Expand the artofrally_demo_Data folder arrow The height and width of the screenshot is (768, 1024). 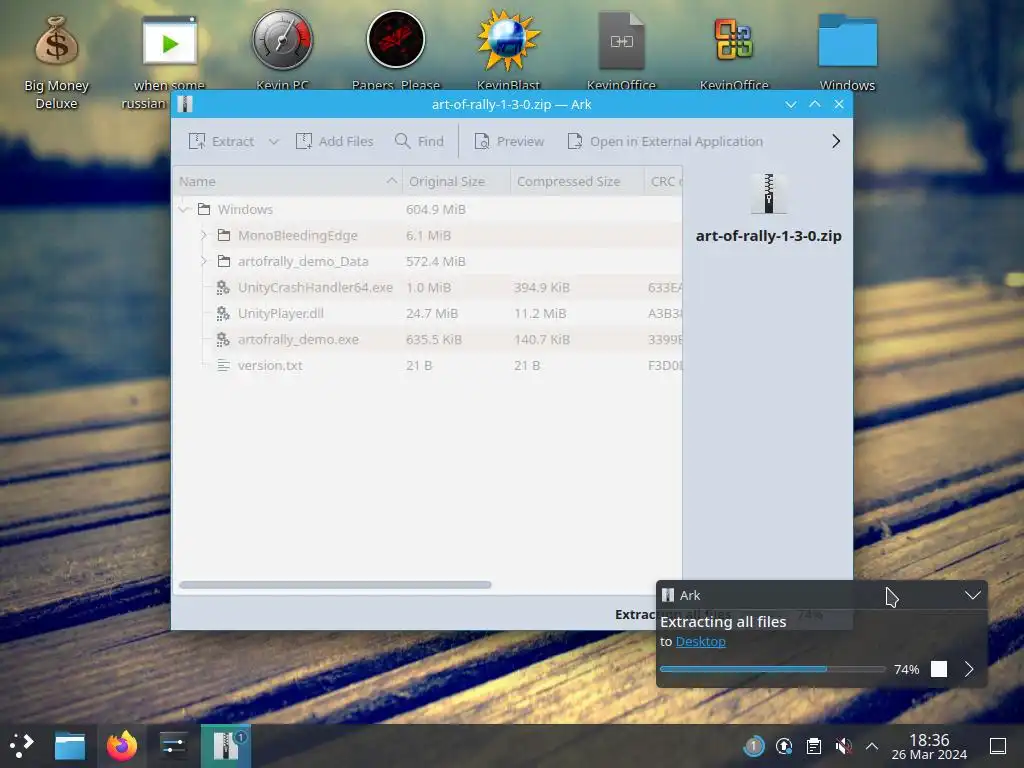[204, 261]
